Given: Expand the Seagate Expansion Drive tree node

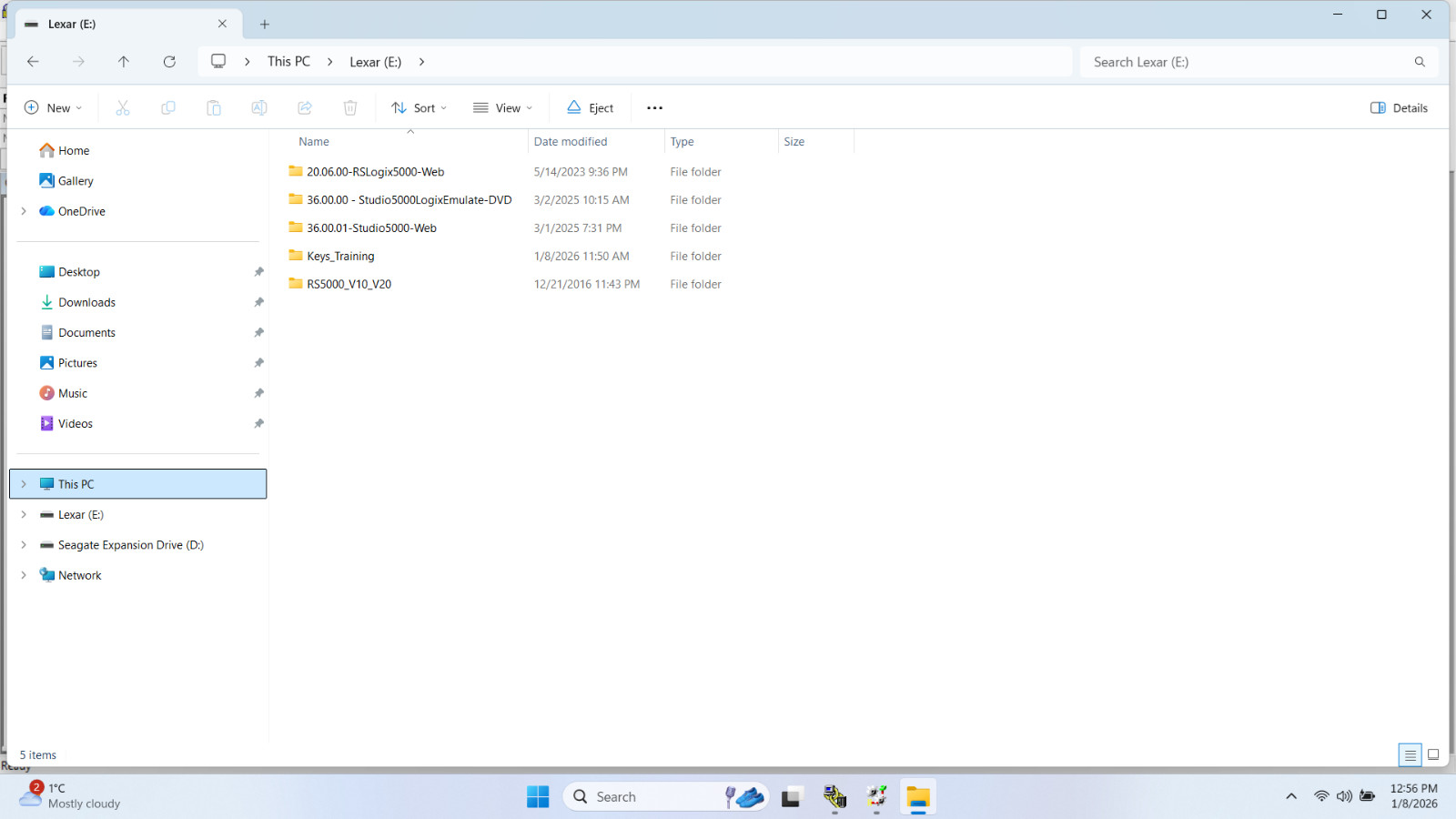Looking at the screenshot, I should point(24,545).
